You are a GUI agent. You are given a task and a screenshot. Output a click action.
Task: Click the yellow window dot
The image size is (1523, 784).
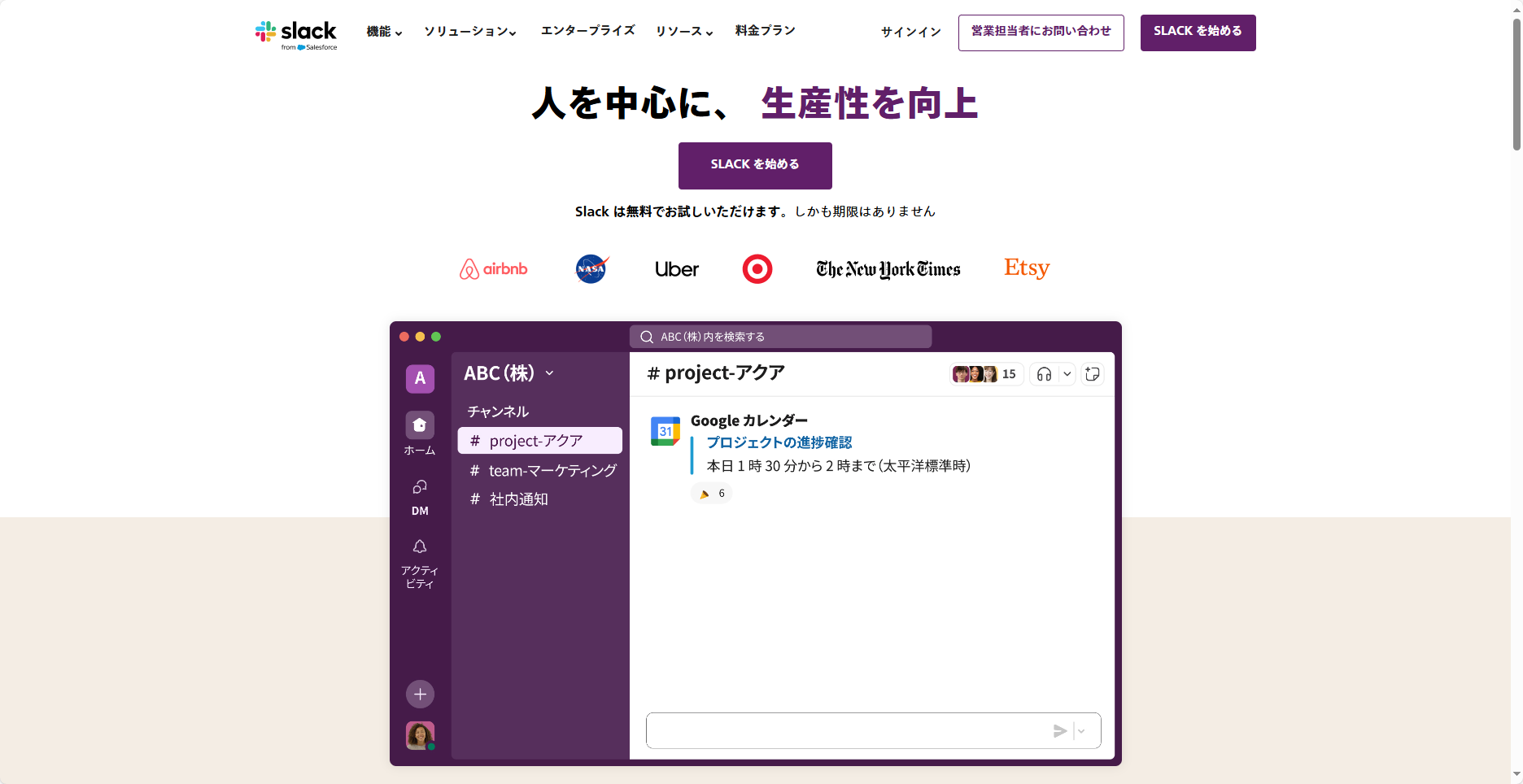point(420,337)
